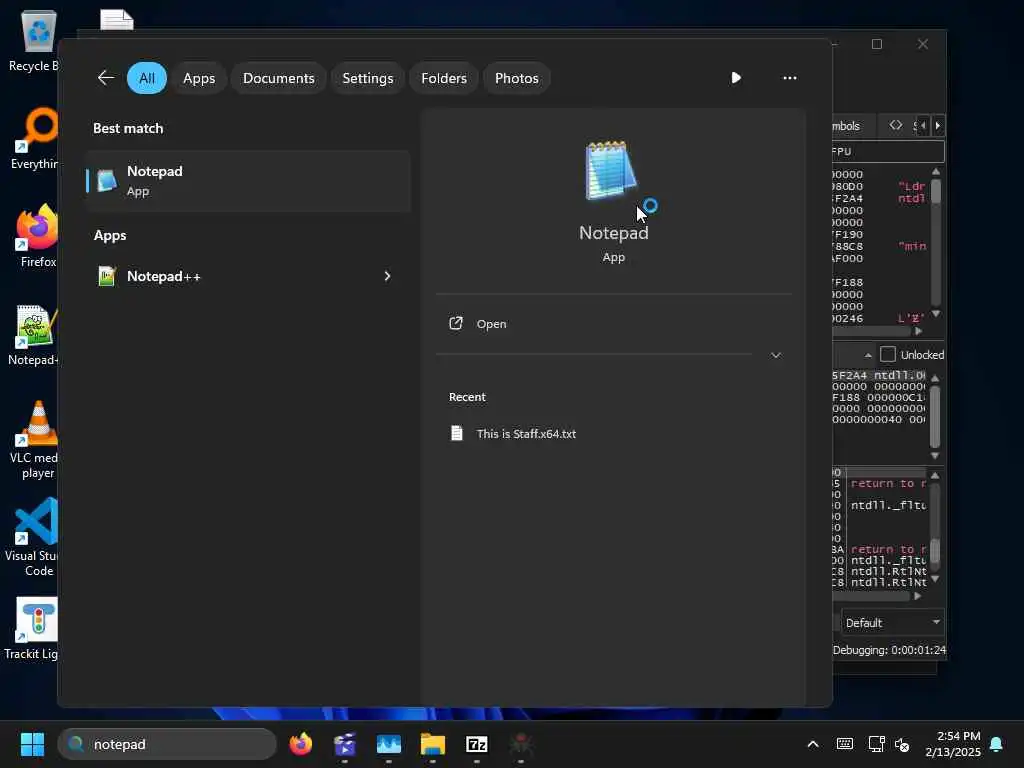Switch to the Folders filter tab
This screenshot has width=1024, height=768.
(x=443, y=78)
